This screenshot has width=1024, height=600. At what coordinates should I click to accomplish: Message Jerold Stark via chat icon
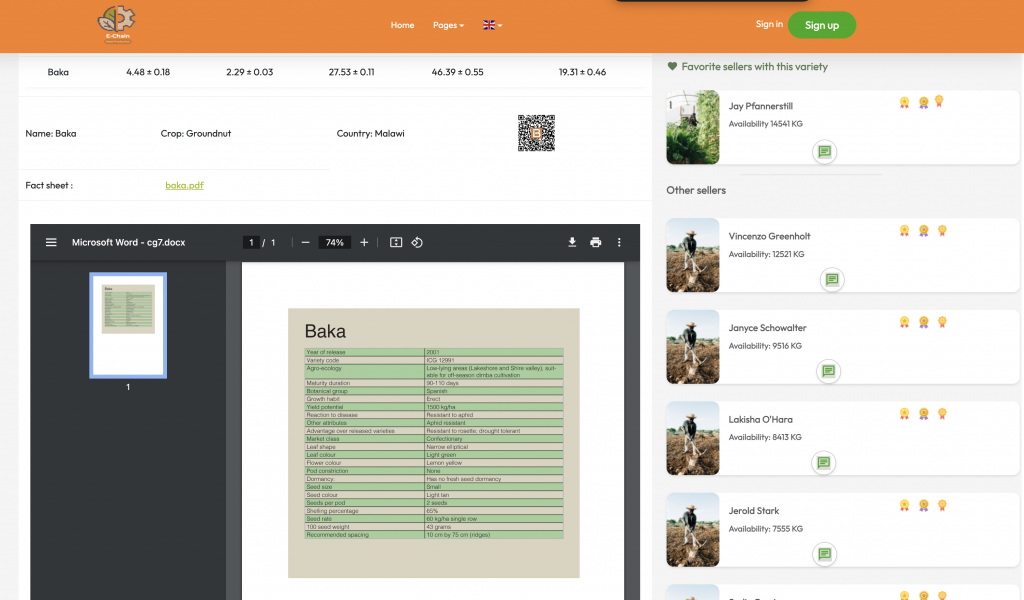coord(825,554)
